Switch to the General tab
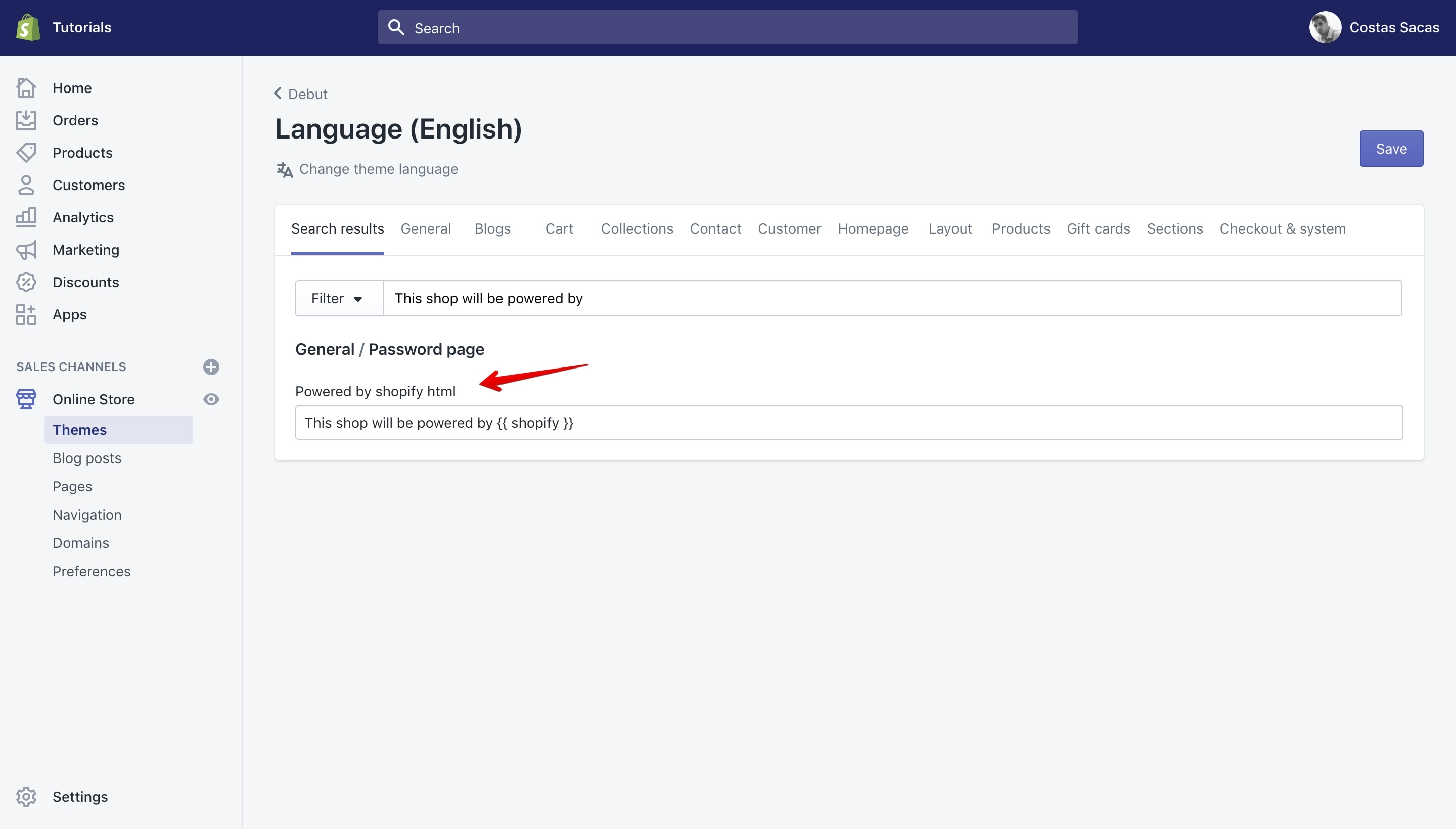1456x829 pixels. (x=425, y=229)
